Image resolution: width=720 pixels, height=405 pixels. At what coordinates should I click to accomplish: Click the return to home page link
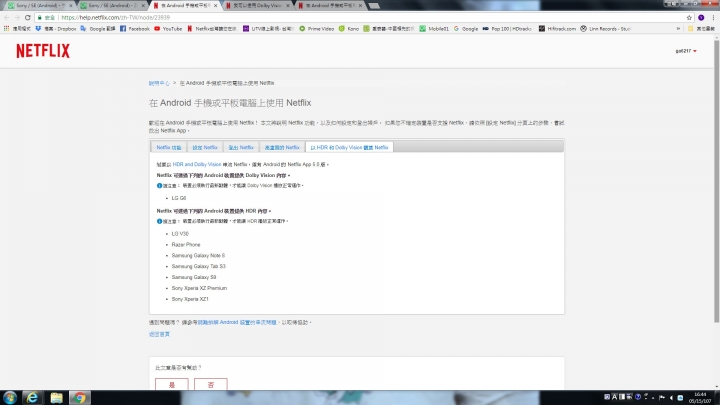[159, 334]
